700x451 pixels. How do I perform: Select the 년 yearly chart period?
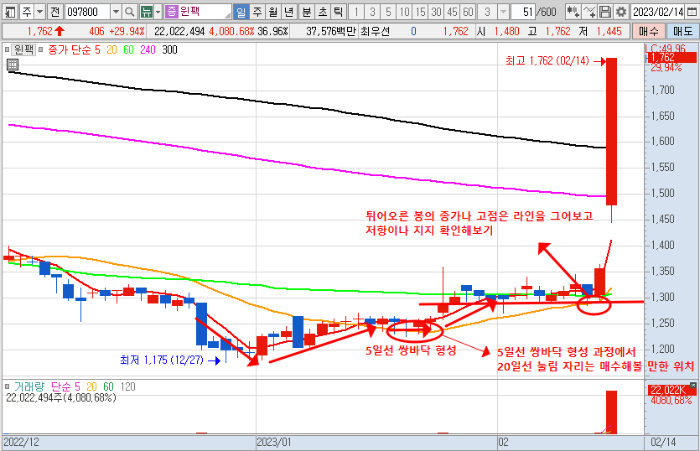pyautogui.click(x=289, y=12)
